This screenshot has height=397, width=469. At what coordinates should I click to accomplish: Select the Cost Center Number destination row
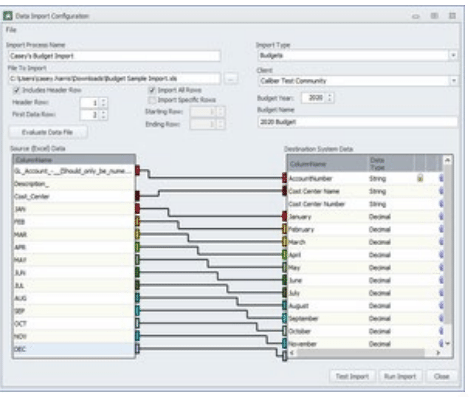pyautogui.click(x=366, y=204)
